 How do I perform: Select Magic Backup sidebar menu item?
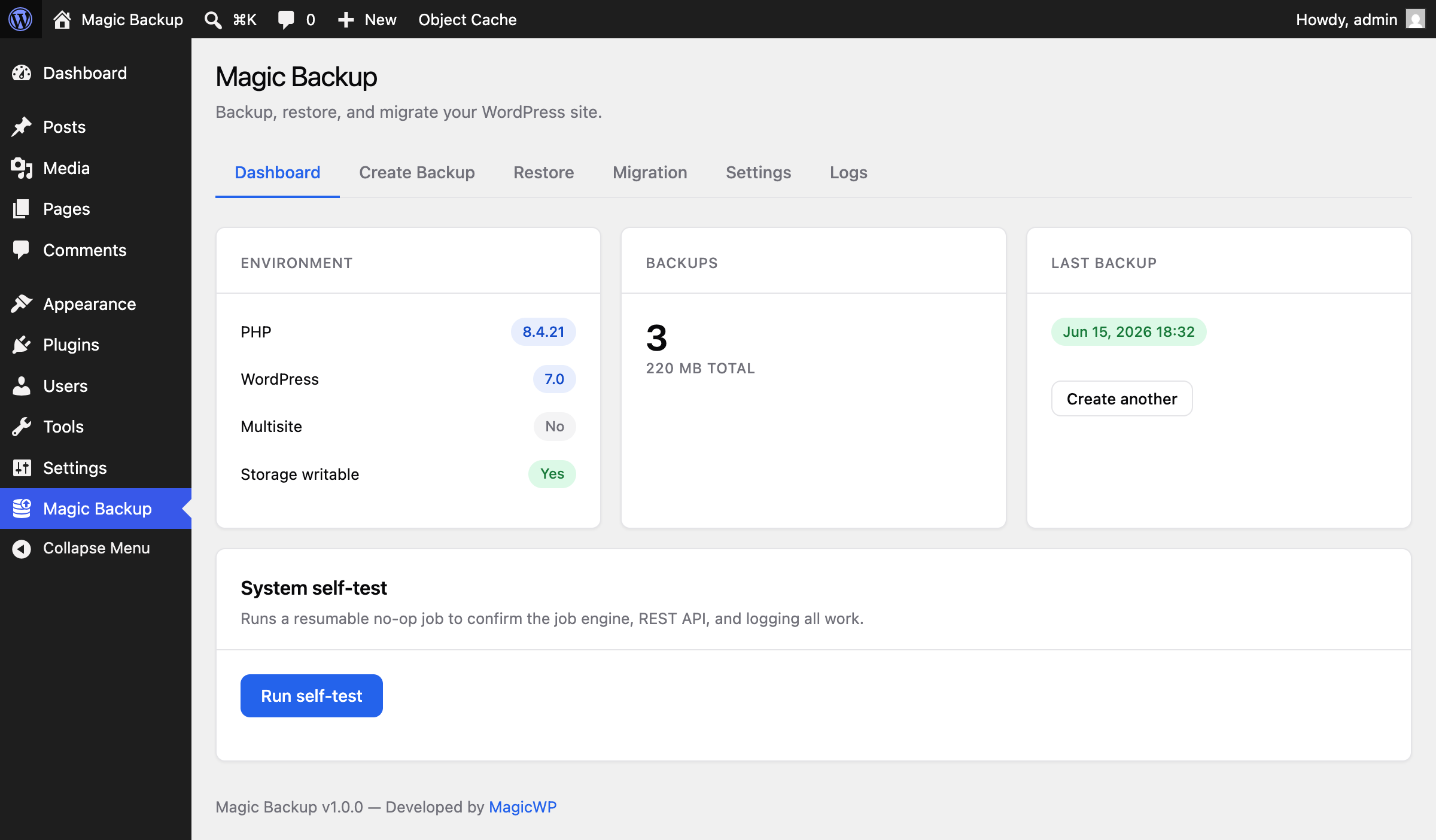pos(96,509)
